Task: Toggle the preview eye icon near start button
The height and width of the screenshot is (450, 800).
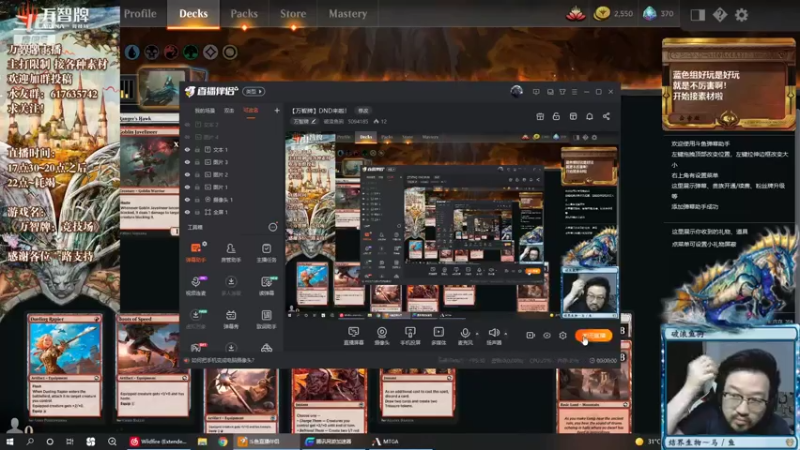Action: 546,335
